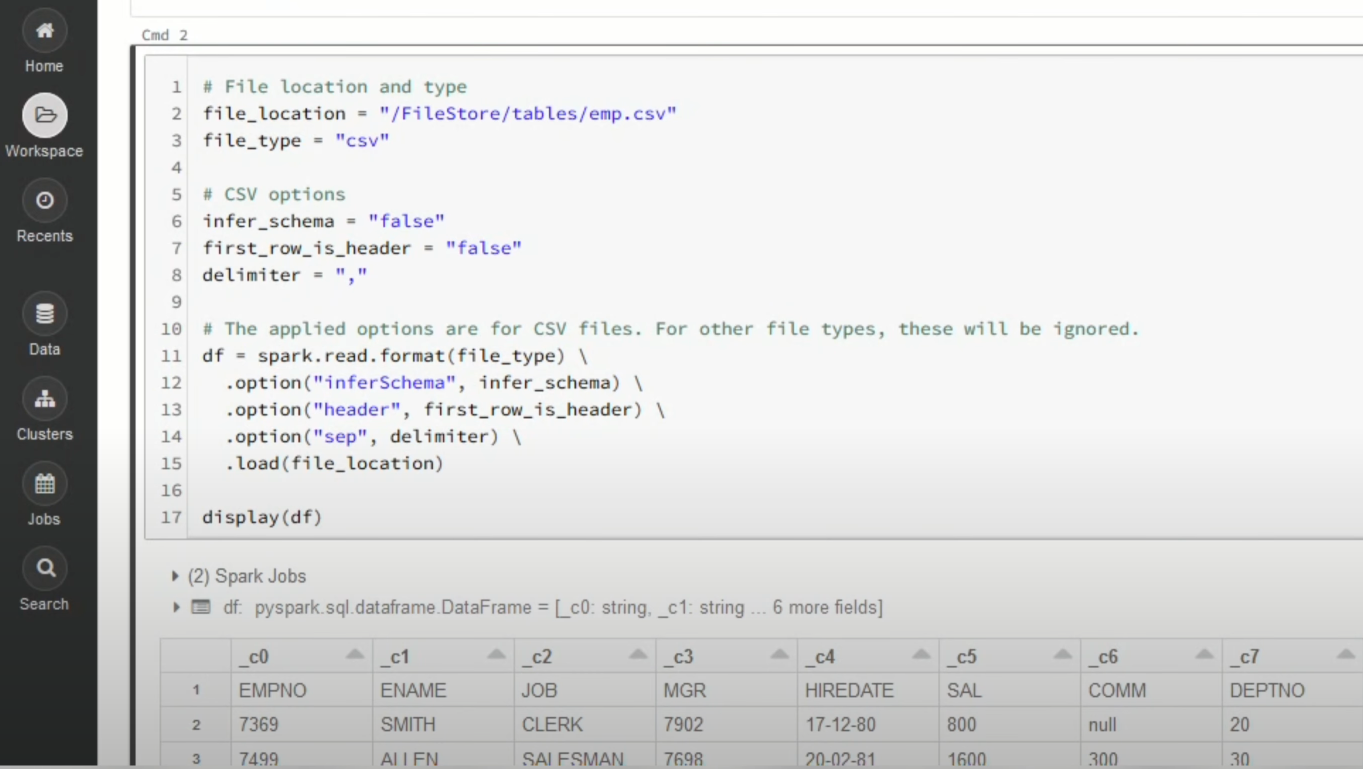Place cursor on the delimiter = "," line
Screen dimensions: 1363x769
285,275
